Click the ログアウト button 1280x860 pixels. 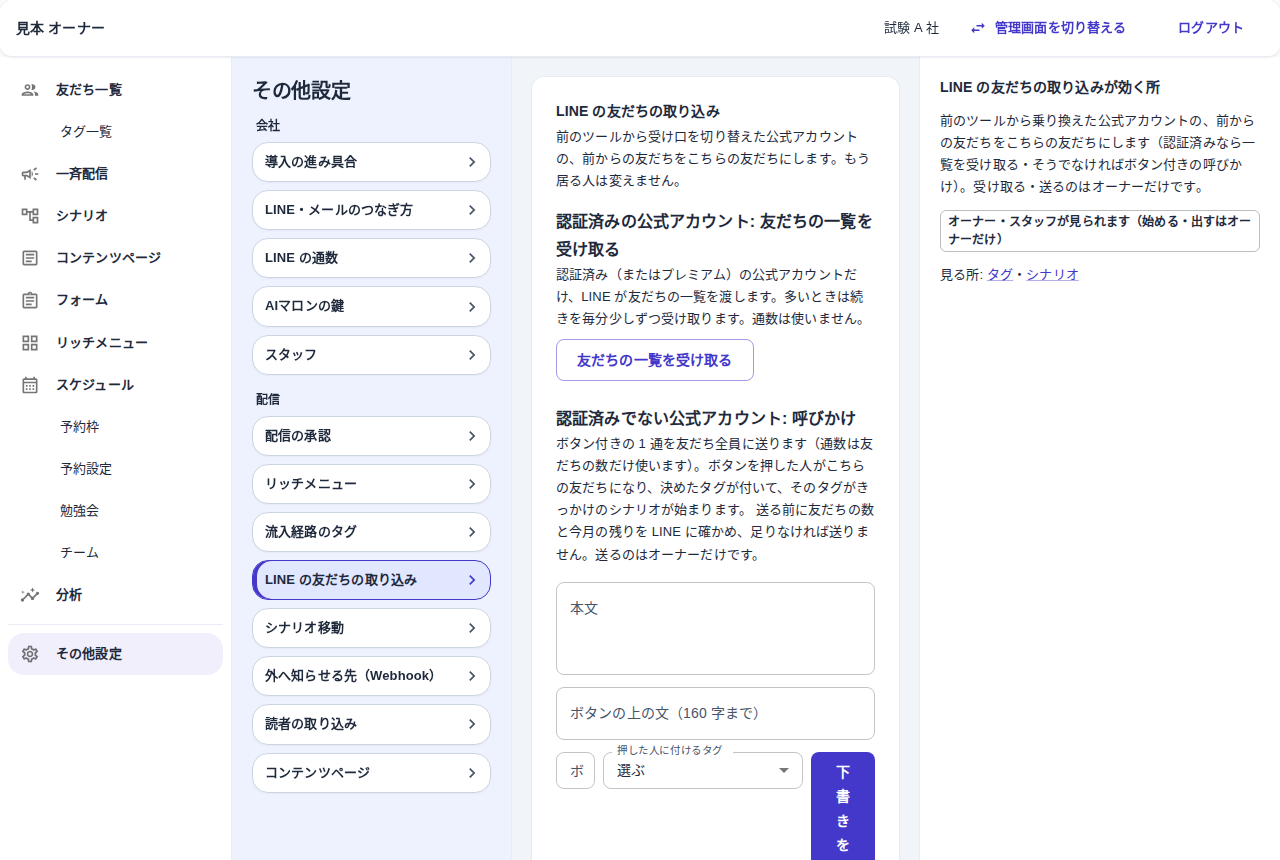point(1211,28)
